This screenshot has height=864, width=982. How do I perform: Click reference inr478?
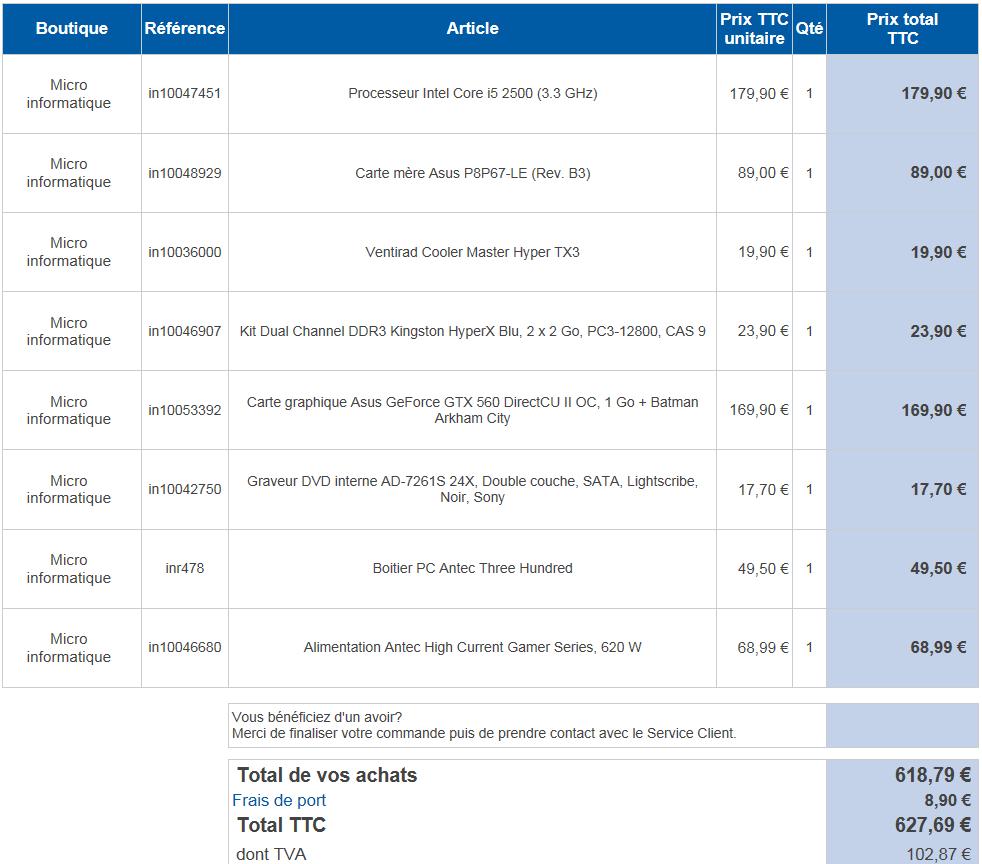(x=185, y=568)
